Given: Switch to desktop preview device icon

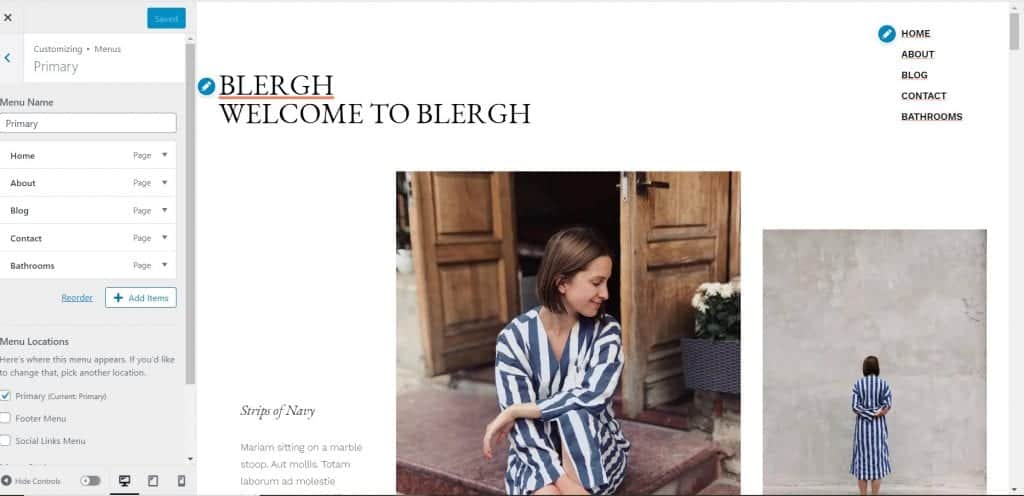Looking at the screenshot, I should click(x=124, y=481).
